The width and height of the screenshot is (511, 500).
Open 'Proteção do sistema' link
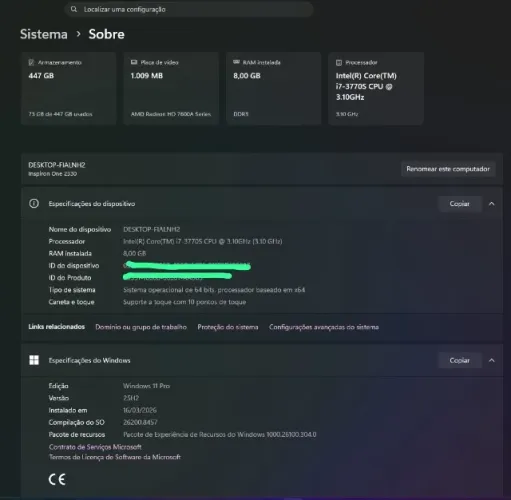[x=228, y=327]
